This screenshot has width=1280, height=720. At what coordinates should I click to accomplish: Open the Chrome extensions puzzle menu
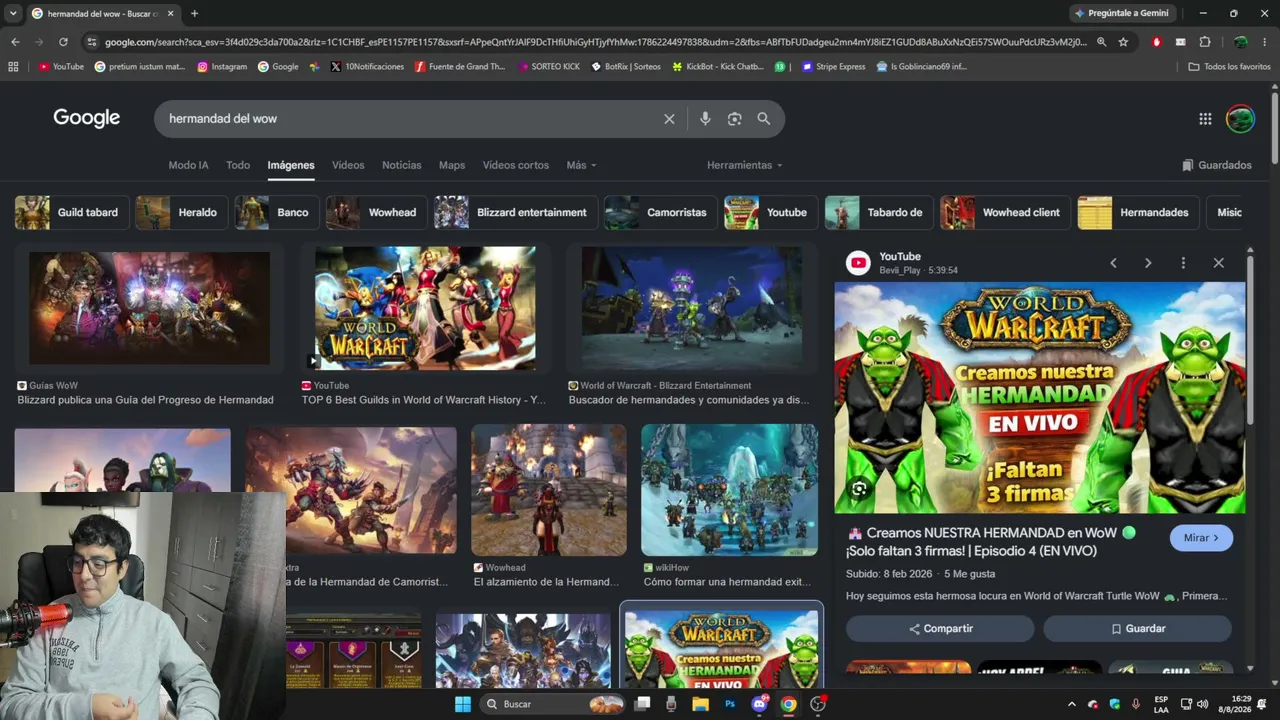click(1205, 42)
